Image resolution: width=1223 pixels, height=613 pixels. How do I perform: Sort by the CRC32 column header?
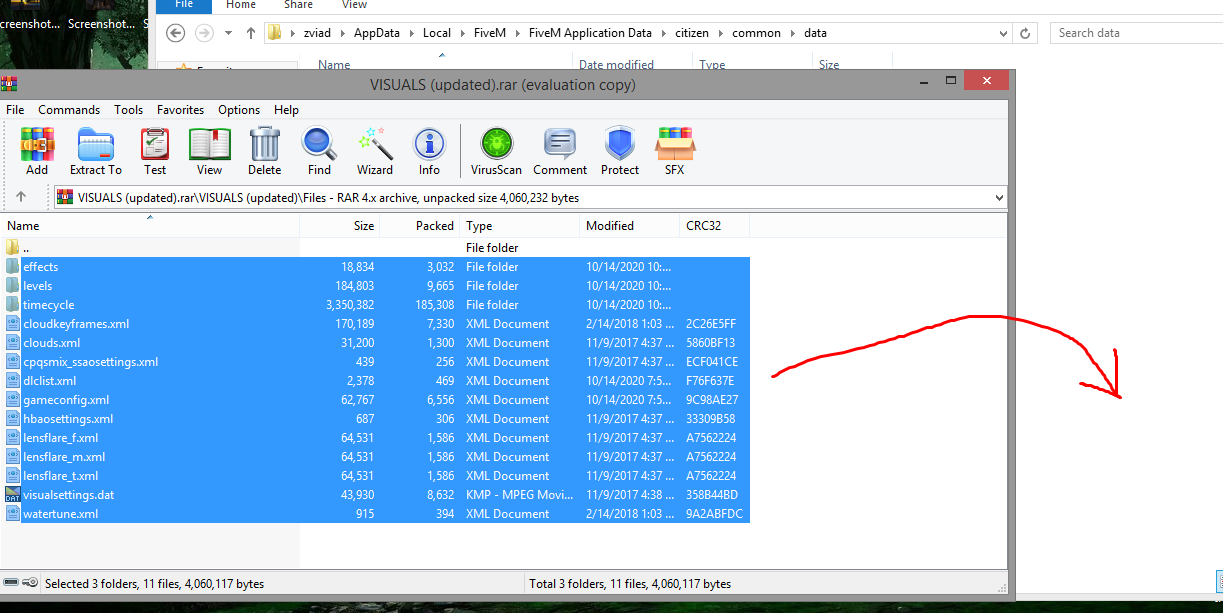click(714, 226)
